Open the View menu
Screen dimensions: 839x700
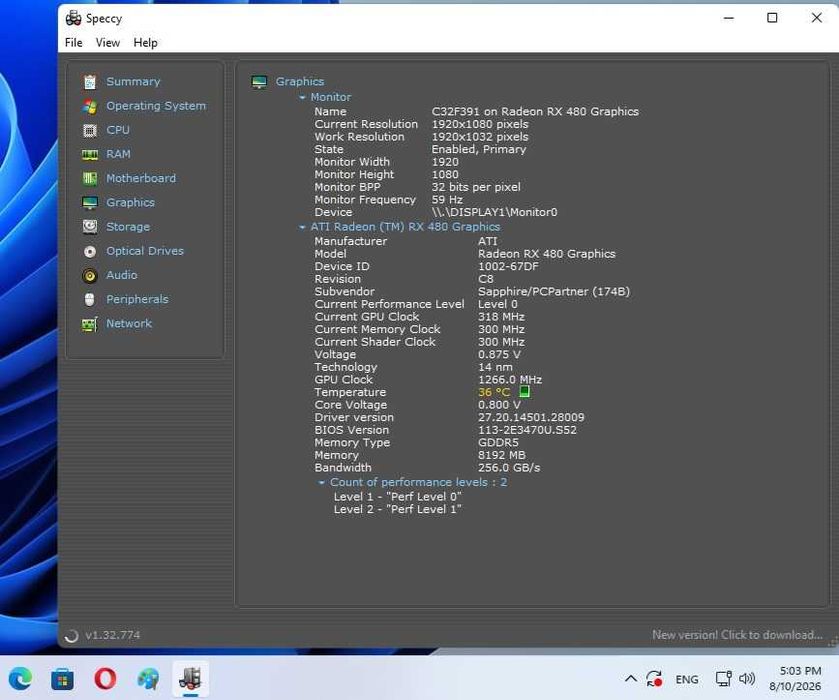[108, 43]
